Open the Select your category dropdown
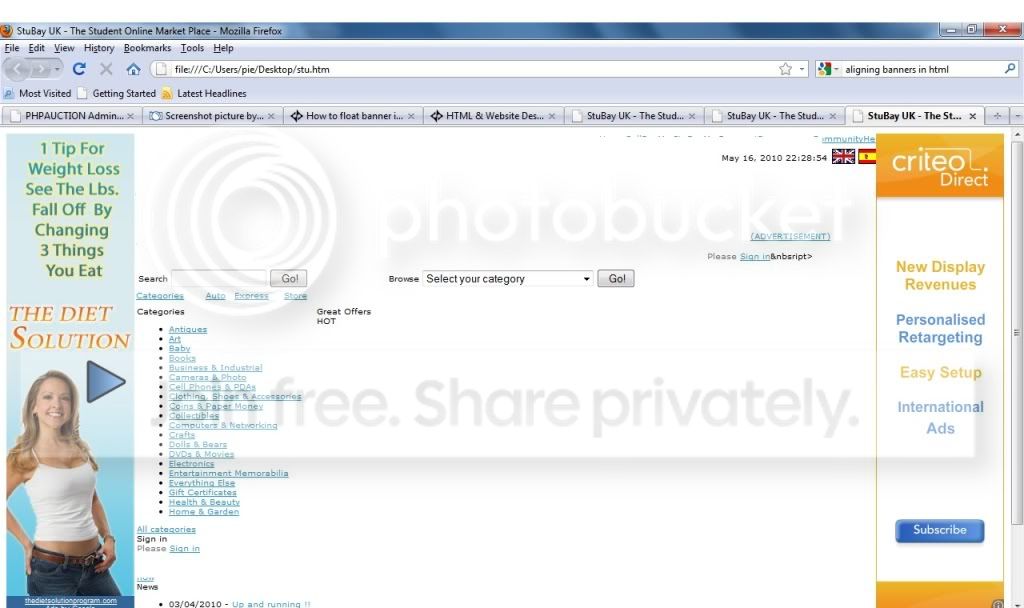Screen dimensions: 1024x608 click(x=508, y=278)
